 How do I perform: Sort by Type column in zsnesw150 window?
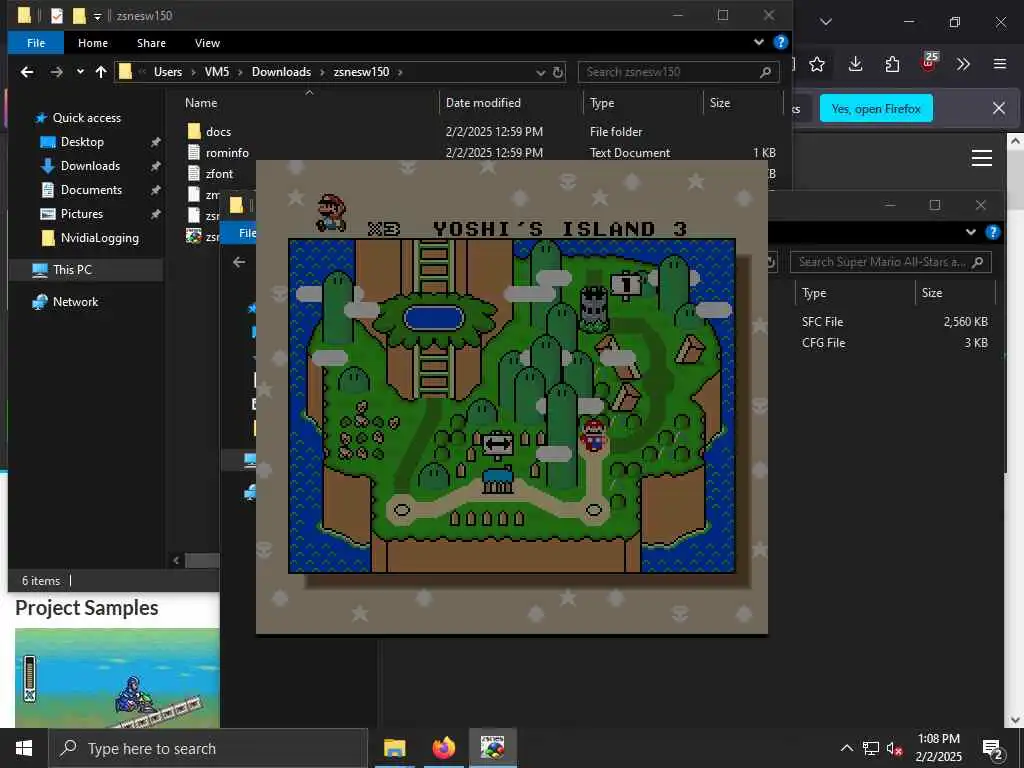coord(601,103)
